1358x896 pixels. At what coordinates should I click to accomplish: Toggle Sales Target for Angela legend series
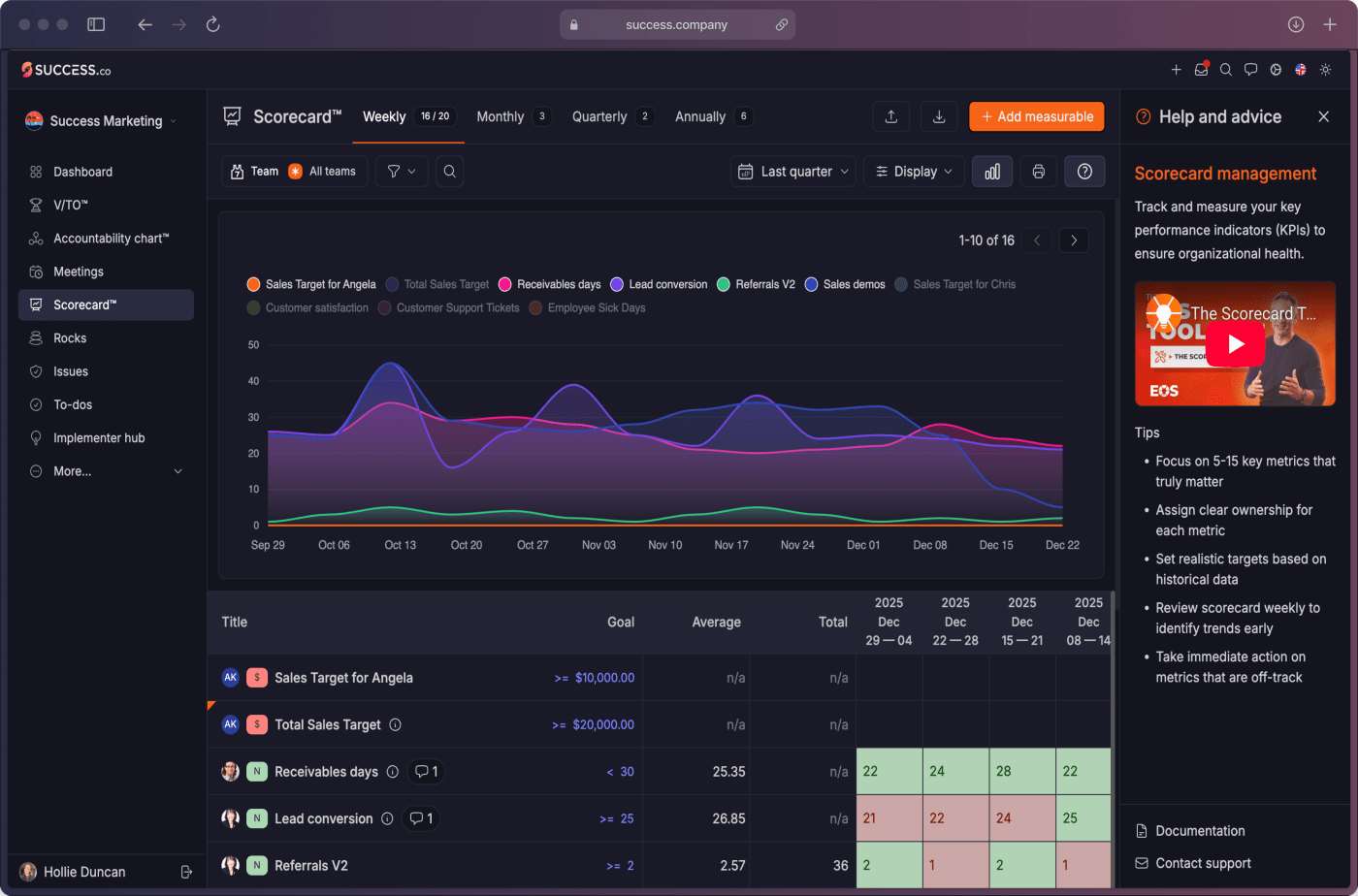pos(311,284)
